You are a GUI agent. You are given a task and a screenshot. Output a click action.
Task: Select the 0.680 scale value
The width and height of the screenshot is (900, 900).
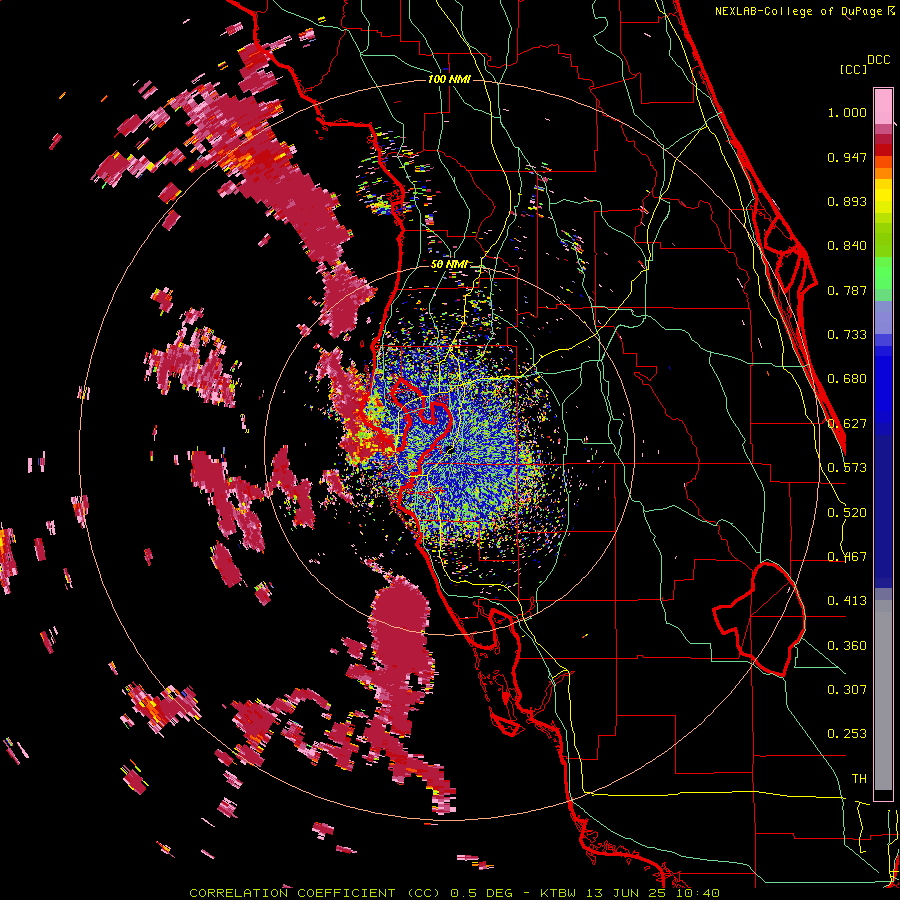pyautogui.click(x=847, y=379)
